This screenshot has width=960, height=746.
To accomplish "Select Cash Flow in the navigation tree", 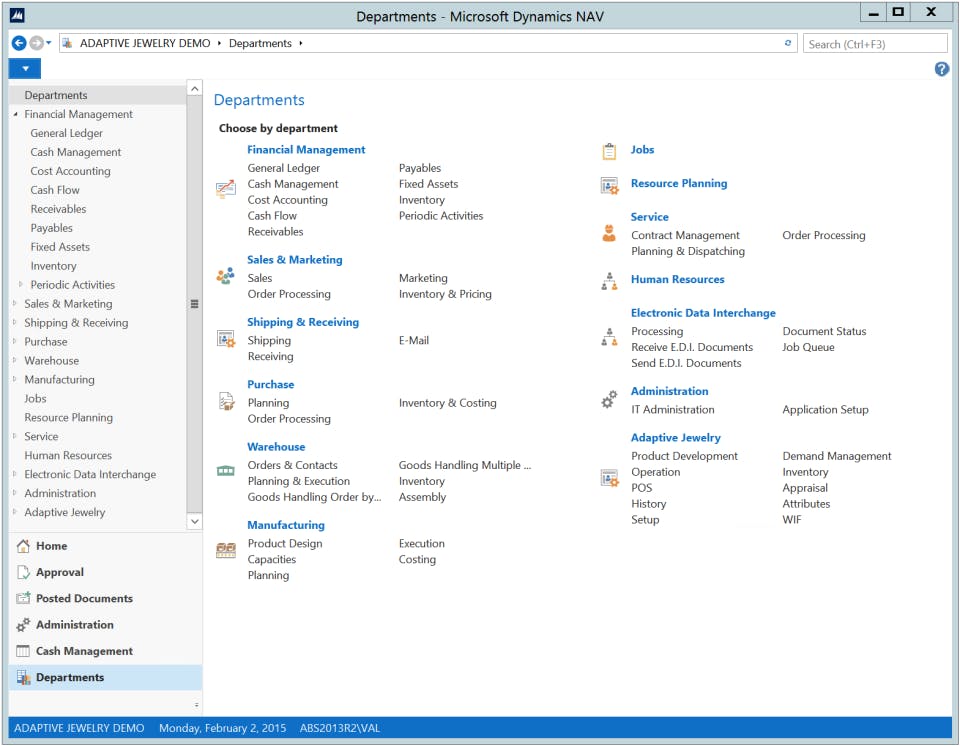I will (55, 190).
